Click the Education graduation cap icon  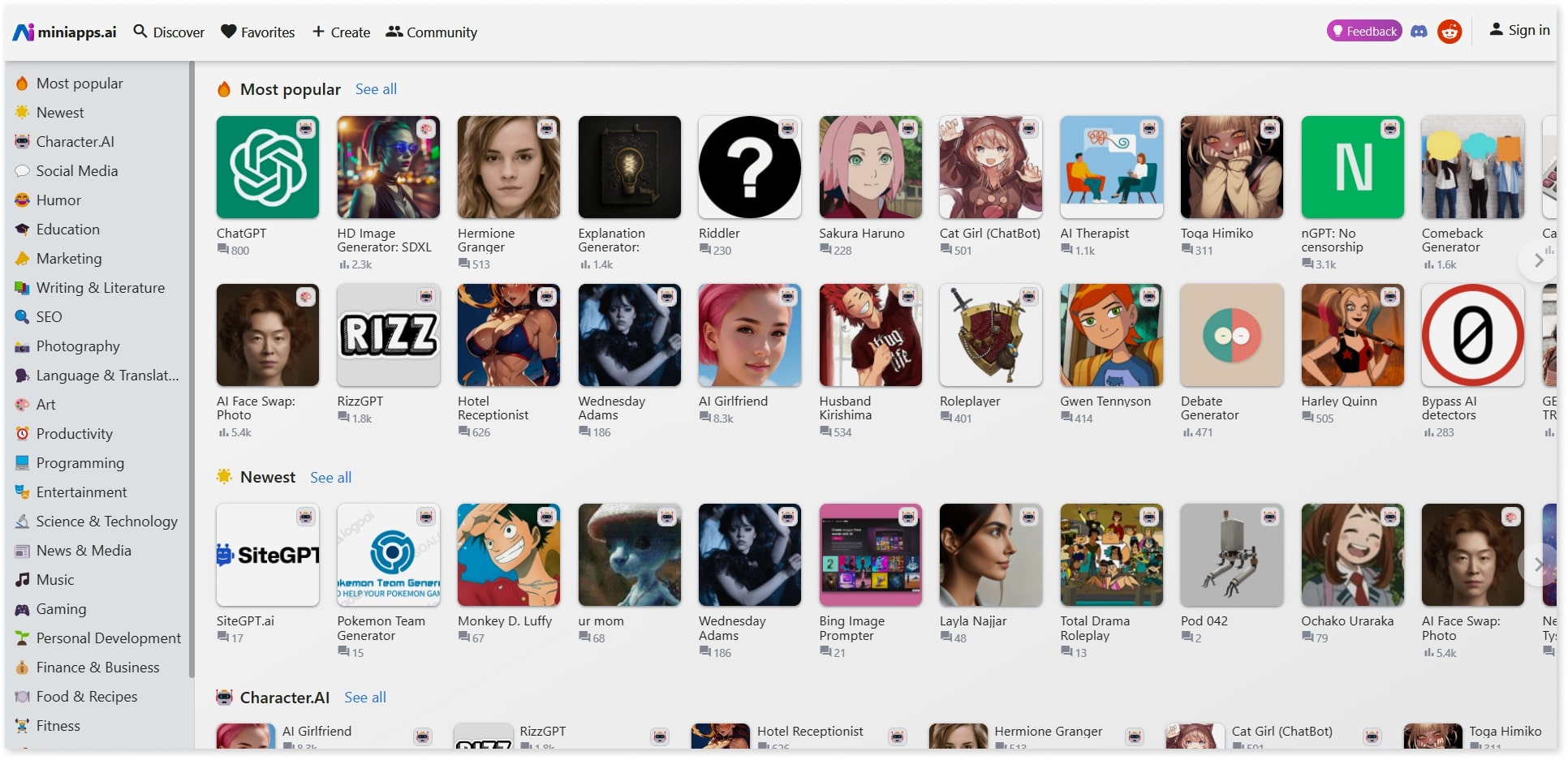22,230
